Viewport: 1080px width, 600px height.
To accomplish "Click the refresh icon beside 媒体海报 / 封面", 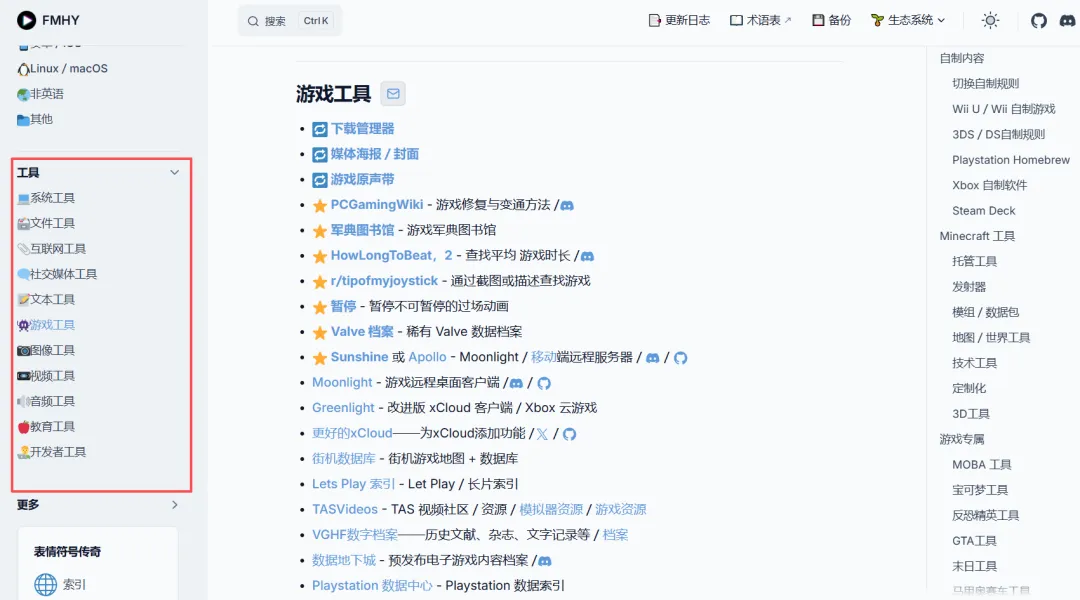I will pos(320,154).
